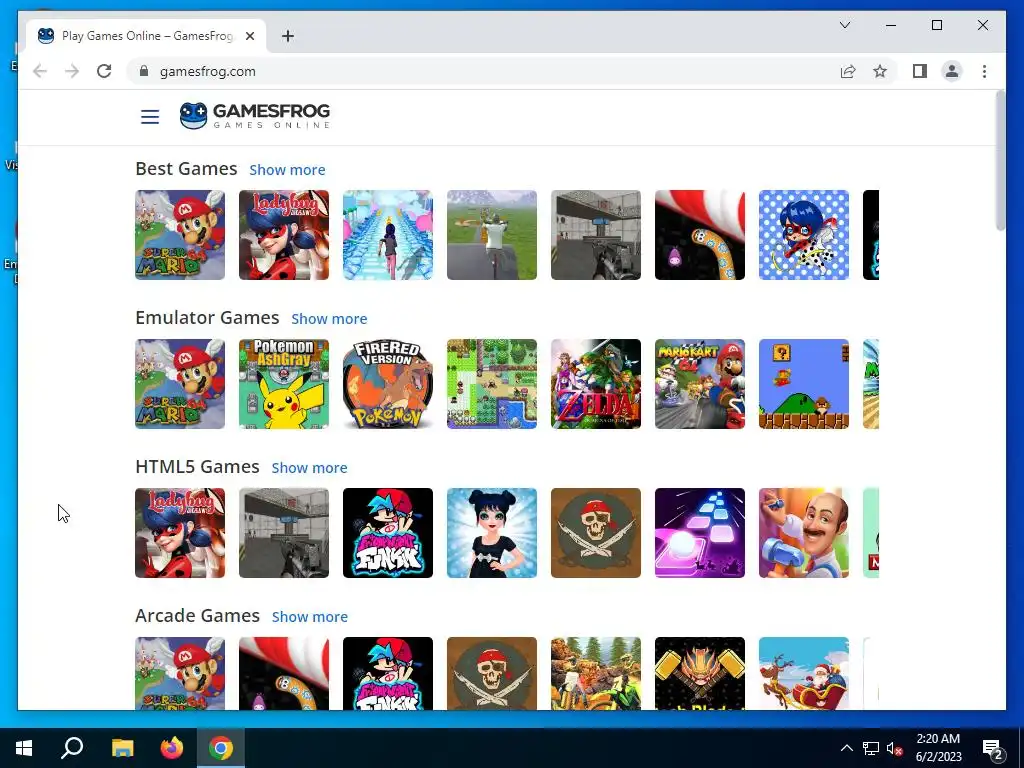Open the Chrome profile avatar
The image size is (1024, 768).
coord(952,71)
